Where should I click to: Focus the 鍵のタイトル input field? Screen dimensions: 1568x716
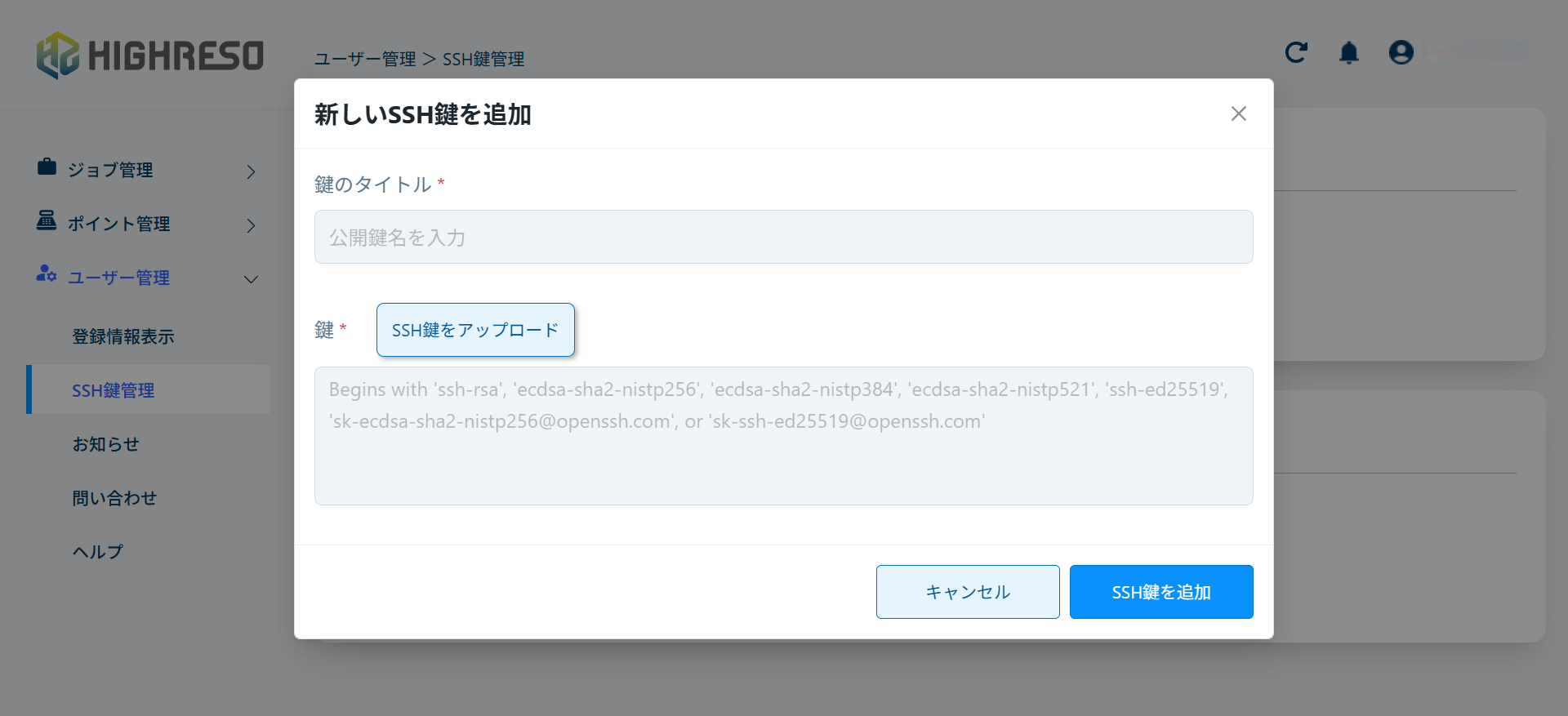(x=783, y=237)
